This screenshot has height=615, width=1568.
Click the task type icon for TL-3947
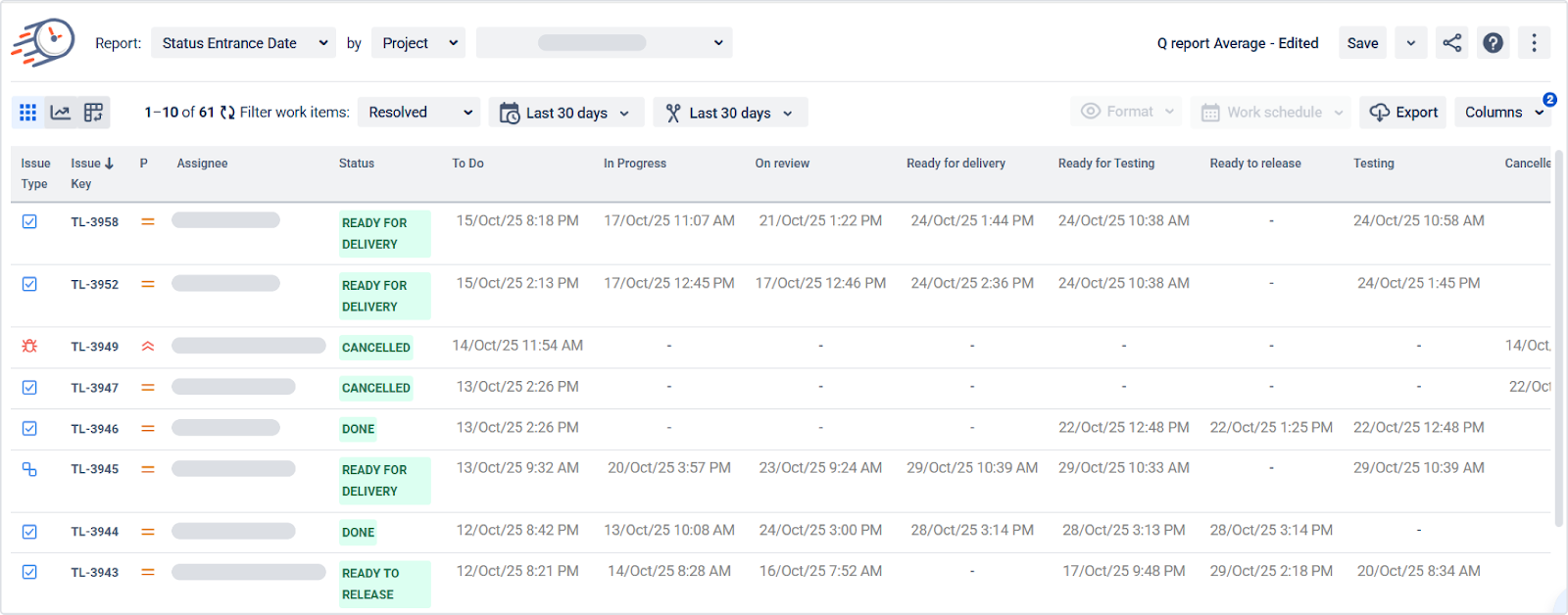pos(29,387)
